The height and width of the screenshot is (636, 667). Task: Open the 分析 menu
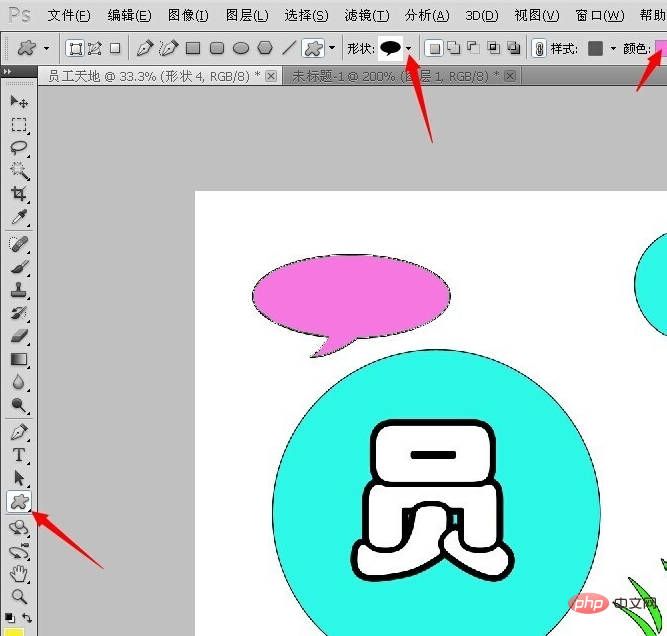(x=427, y=16)
